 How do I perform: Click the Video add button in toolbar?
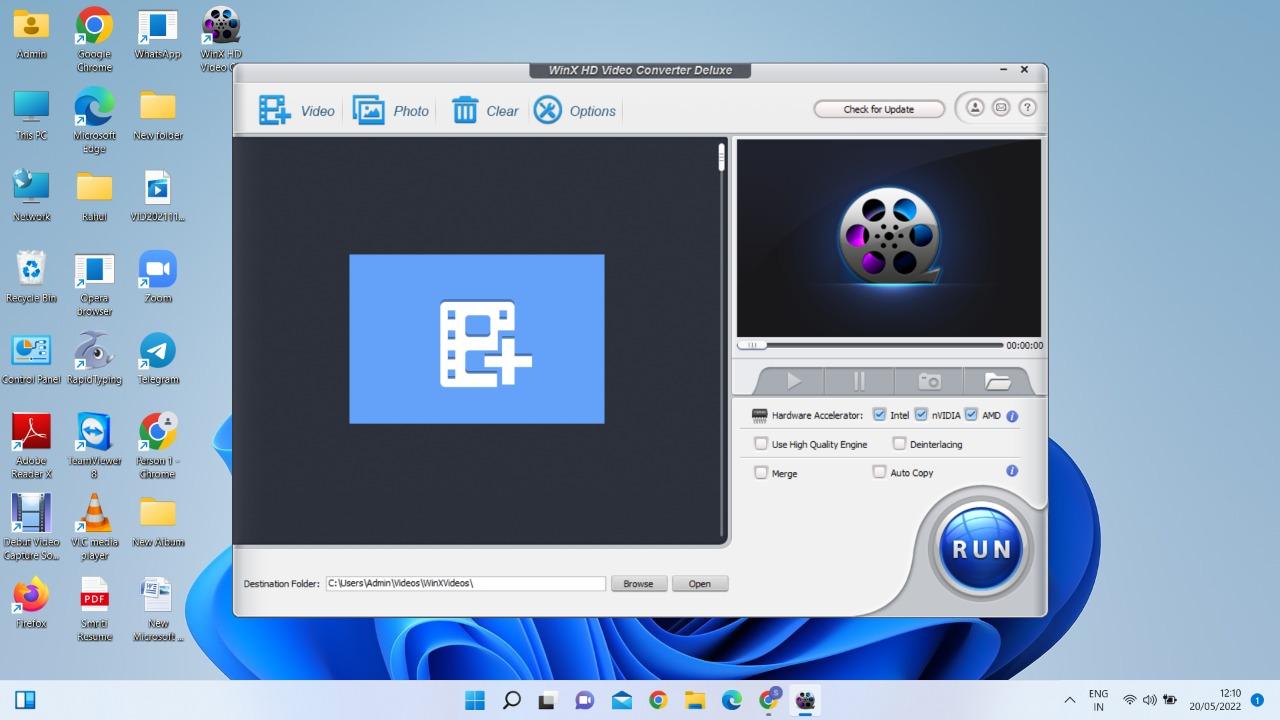[x=296, y=111]
